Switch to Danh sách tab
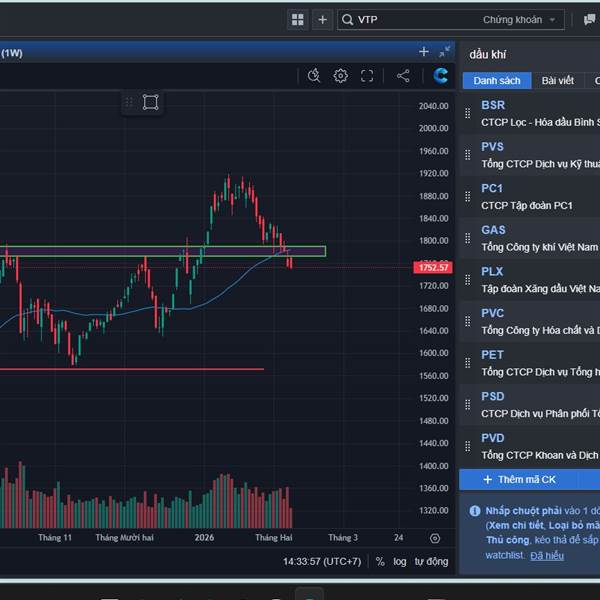Screen dimensions: 600x600 click(497, 80)
